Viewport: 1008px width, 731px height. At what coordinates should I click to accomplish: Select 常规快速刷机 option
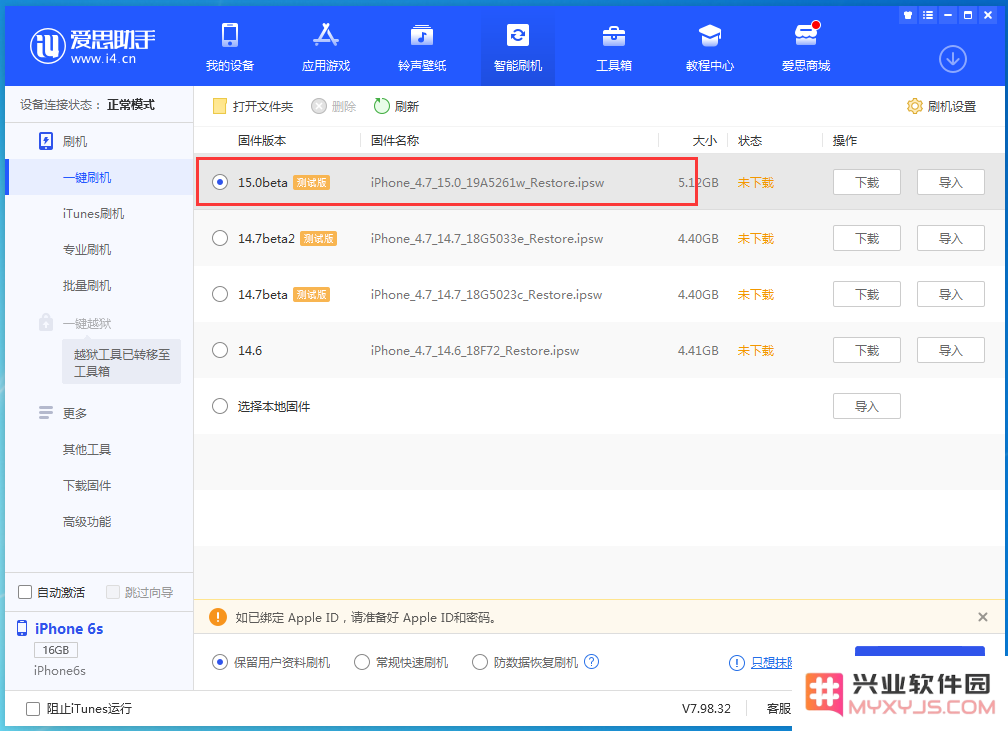pyautogui.click(x=362, y=662)
